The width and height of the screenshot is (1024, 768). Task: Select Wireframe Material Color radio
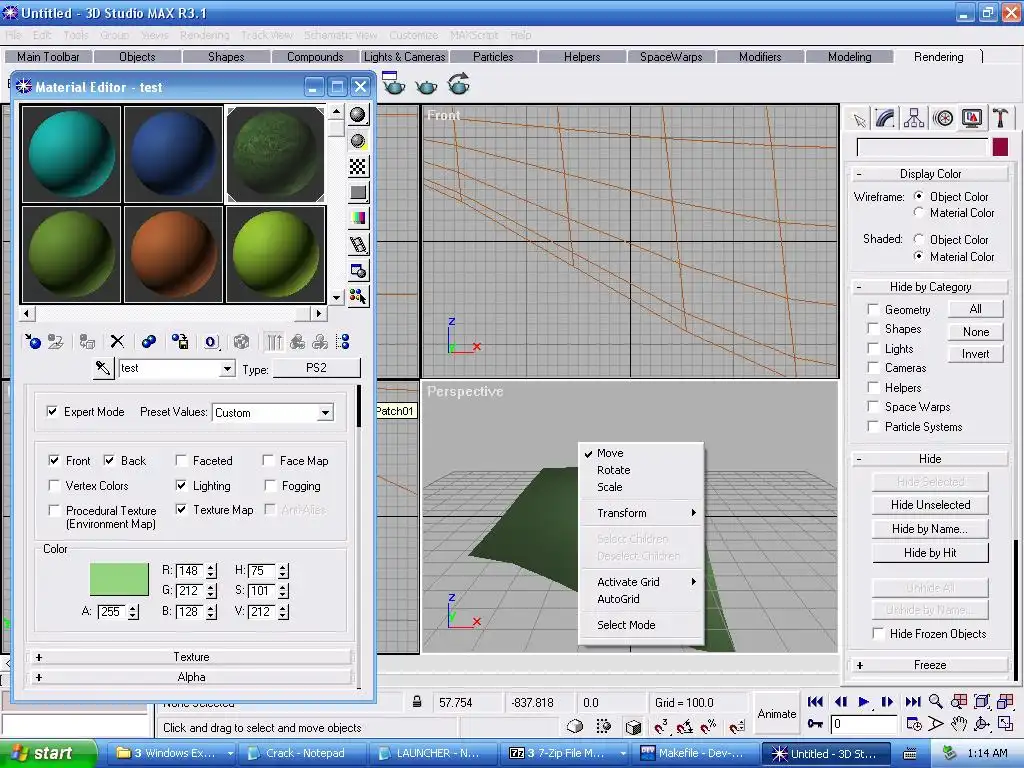(x=919, y=213)
